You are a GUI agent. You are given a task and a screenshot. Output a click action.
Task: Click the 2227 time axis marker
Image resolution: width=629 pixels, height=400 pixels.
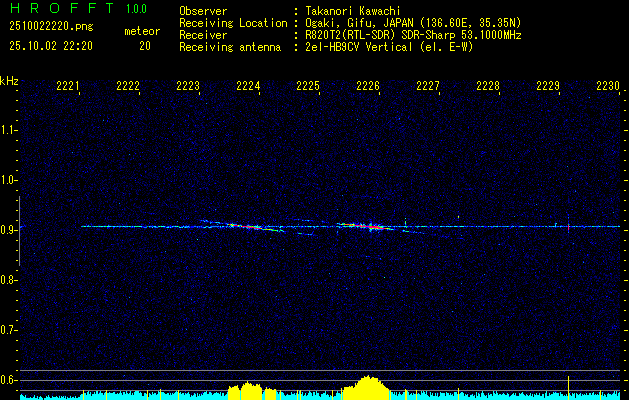point(428,85)
